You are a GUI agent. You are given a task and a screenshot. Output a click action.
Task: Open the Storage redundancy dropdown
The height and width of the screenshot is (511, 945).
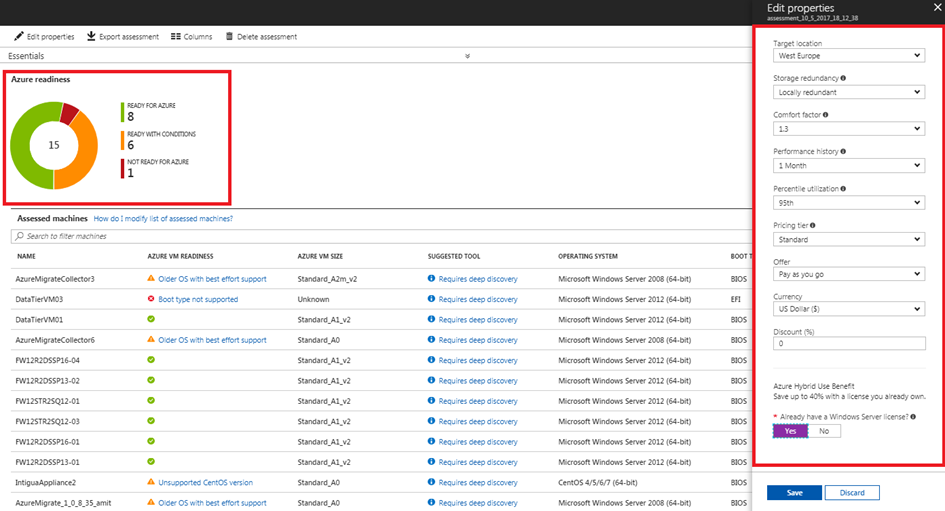click(x=849, y=92)
